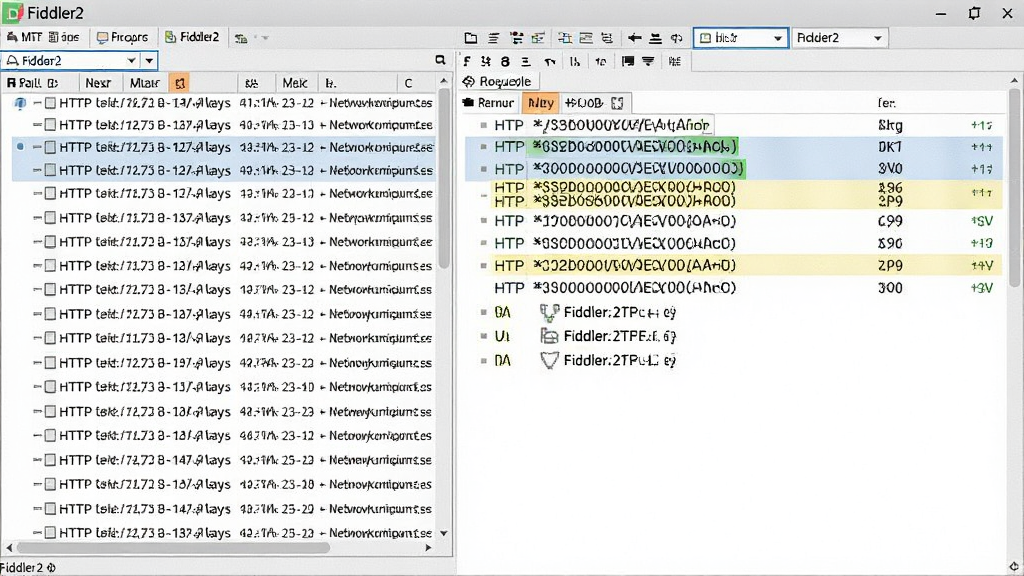Image resolution: width=1024 pixels, height=576 pixels.
Task: Open the Fidder2 combo box above session list
Action: (x=71, y=61)
